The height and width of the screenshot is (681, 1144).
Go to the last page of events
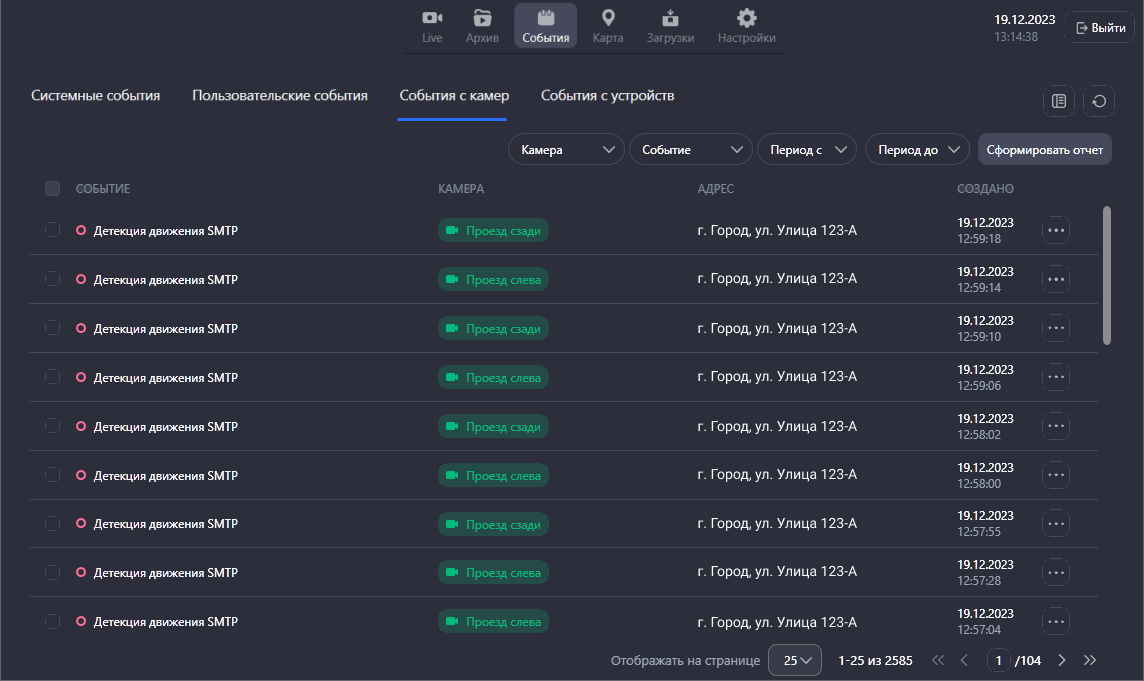pos(1090,660)
